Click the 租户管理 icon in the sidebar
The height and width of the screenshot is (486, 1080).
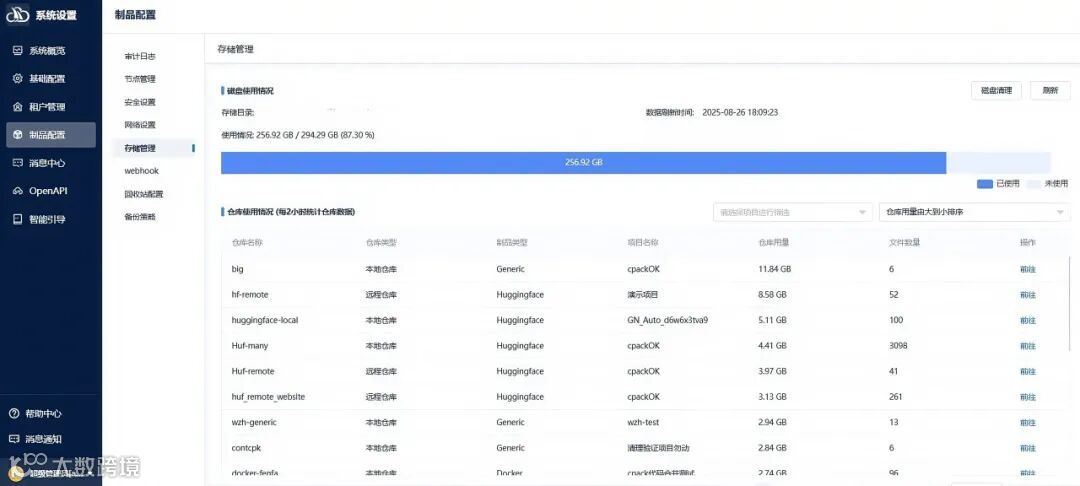18,107
